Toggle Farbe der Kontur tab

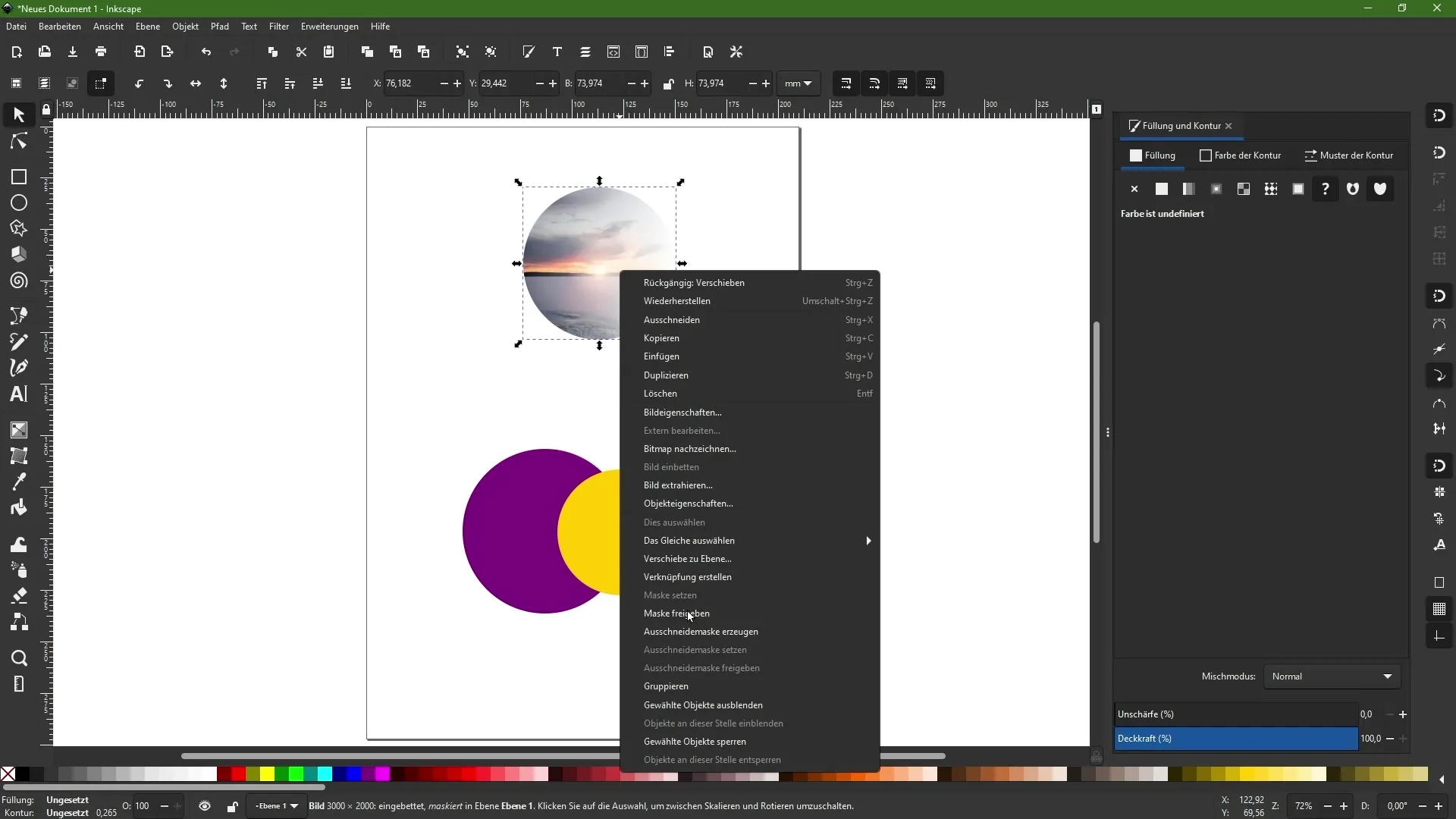click(x=1243, y=155)
